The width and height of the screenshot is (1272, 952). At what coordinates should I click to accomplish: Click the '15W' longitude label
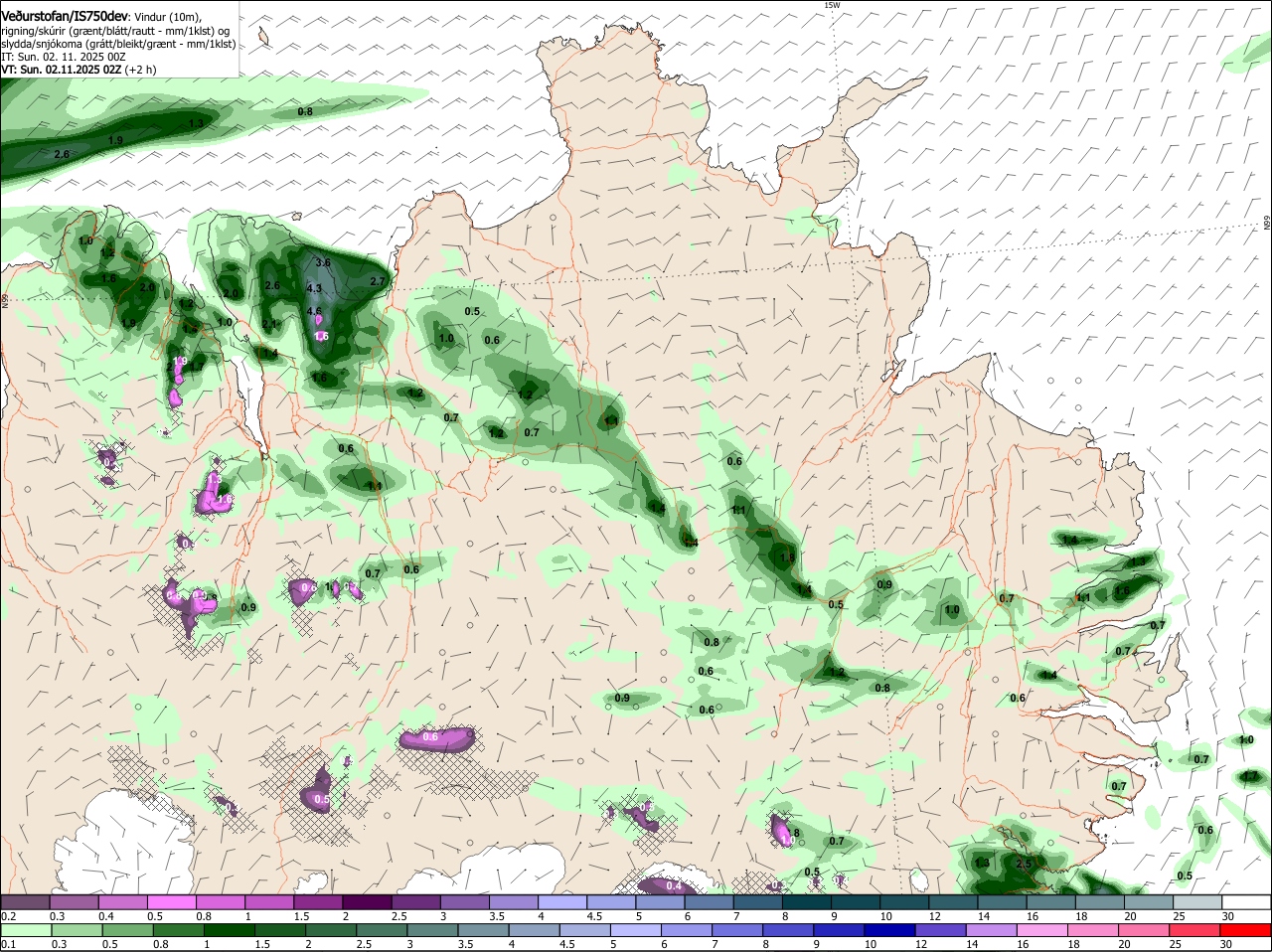[832, 6]
